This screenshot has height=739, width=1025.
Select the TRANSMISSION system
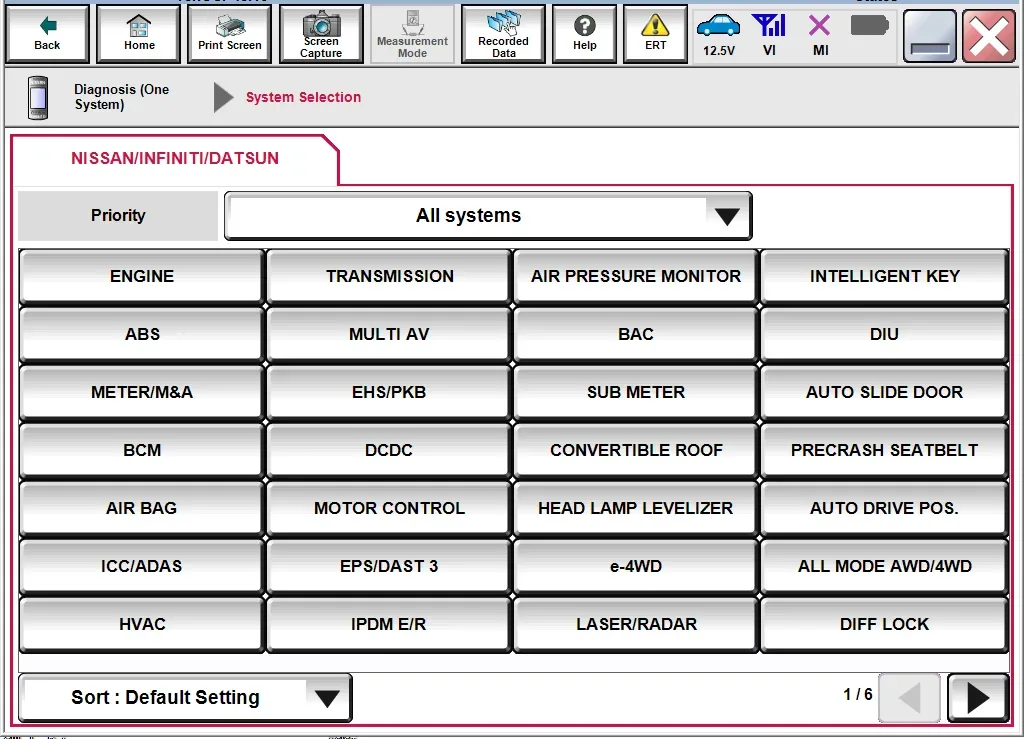point(389,276)
